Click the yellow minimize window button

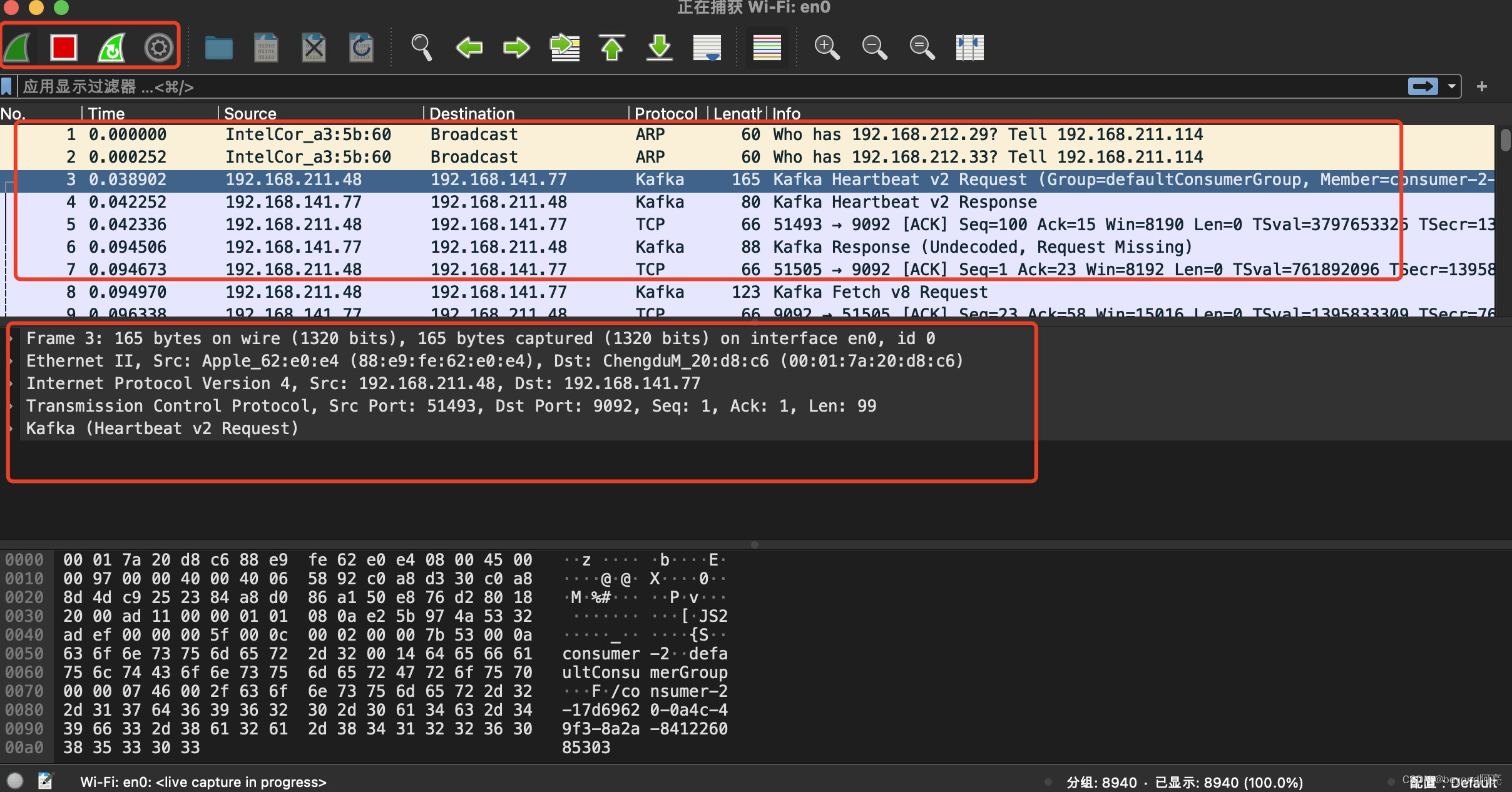click(x=36, y=6)
